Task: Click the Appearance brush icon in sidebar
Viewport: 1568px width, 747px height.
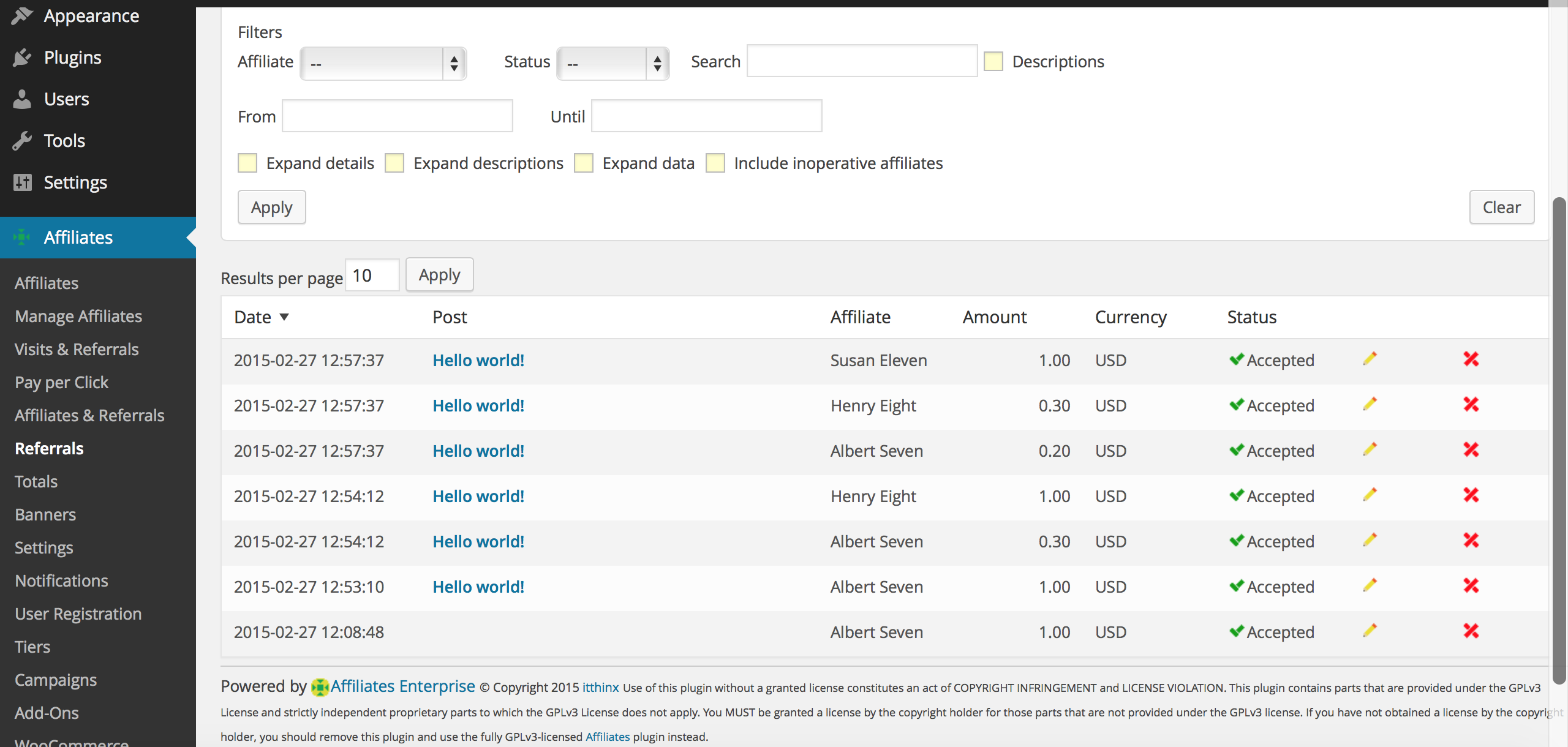Action: click(22, 16)
